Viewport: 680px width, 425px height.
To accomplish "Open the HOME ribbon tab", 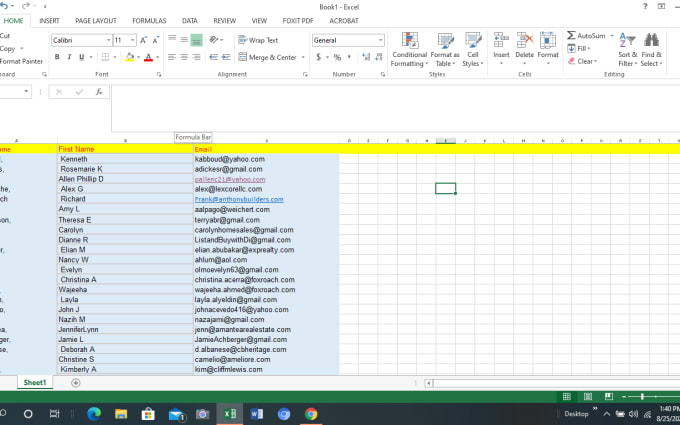I will pos(13,21).
